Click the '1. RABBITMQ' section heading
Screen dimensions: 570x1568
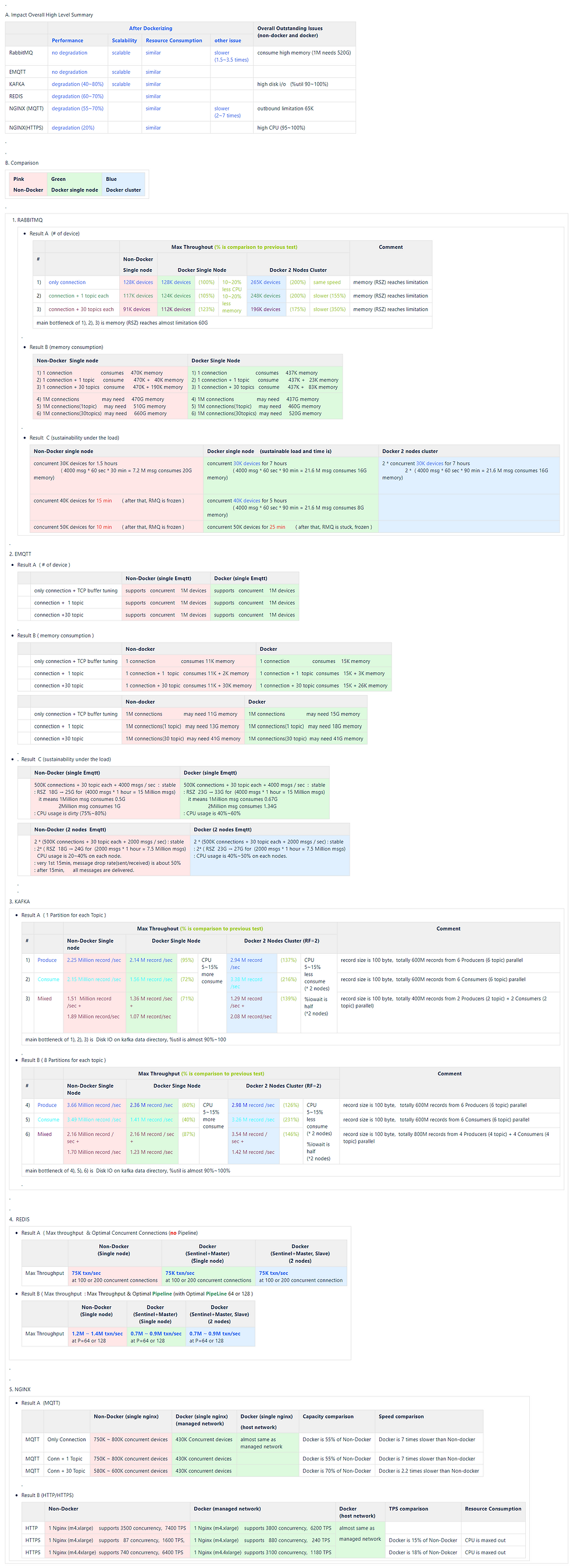click(x=27, y=220)
